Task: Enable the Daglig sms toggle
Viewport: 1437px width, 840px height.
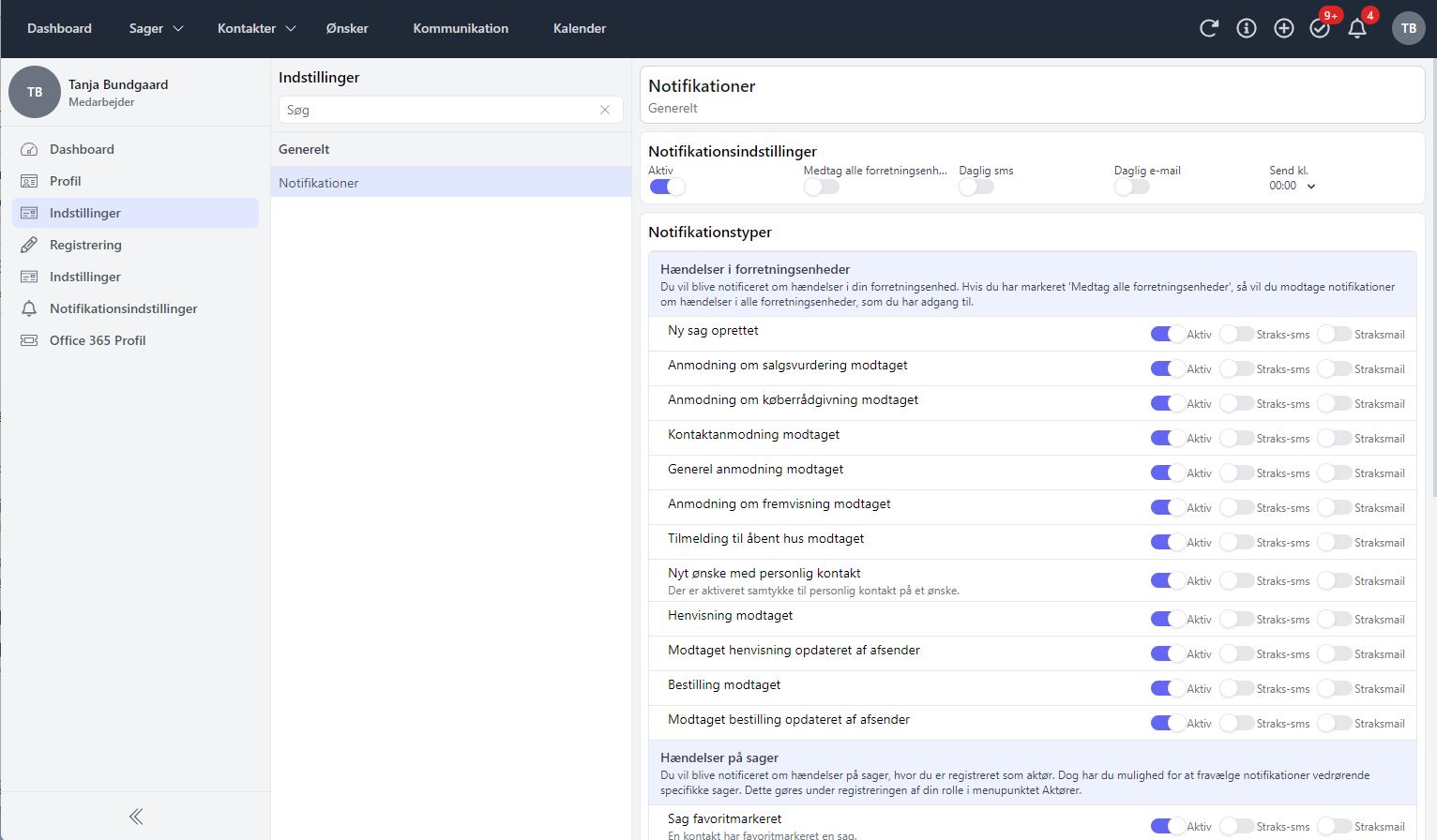Action: click(976, 187)
